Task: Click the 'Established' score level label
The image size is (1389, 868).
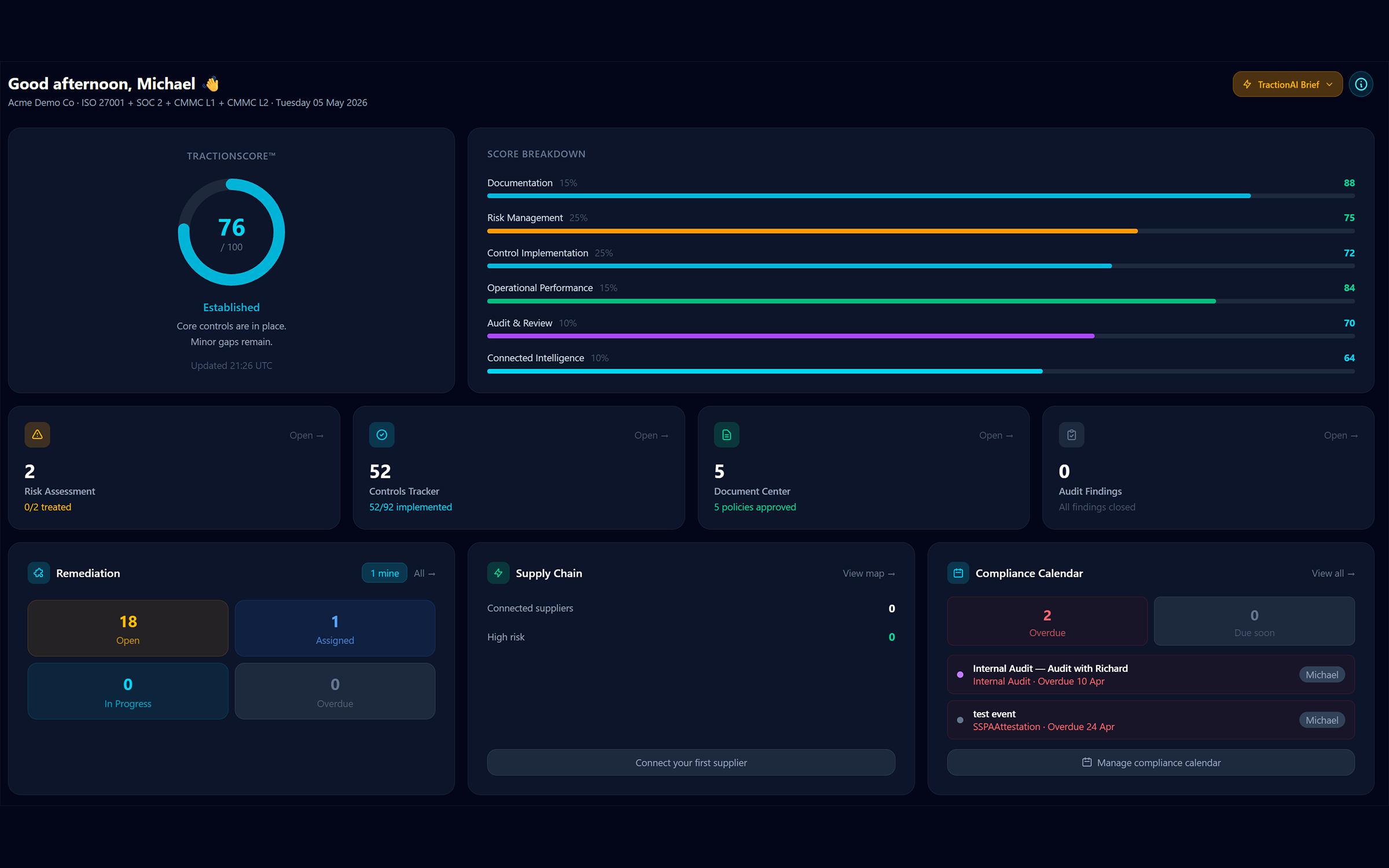Action: coord(231,307)
